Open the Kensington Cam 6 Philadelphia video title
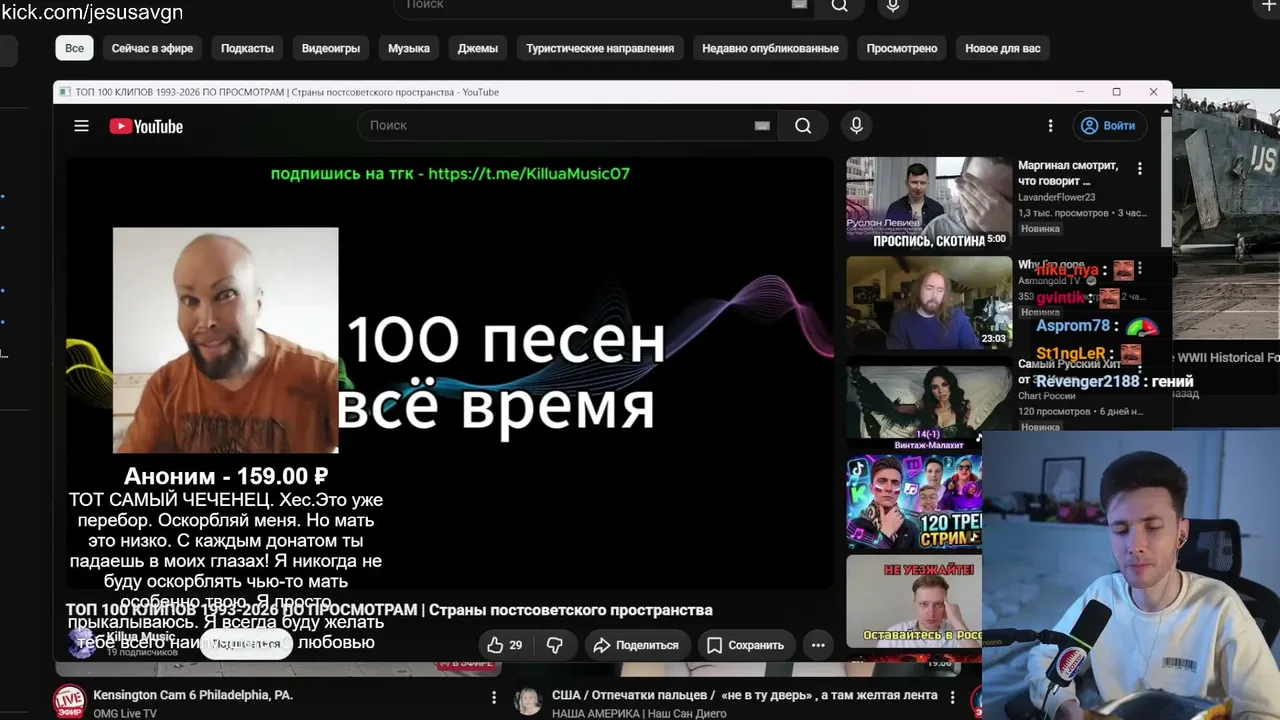 [x=193, y=695]
